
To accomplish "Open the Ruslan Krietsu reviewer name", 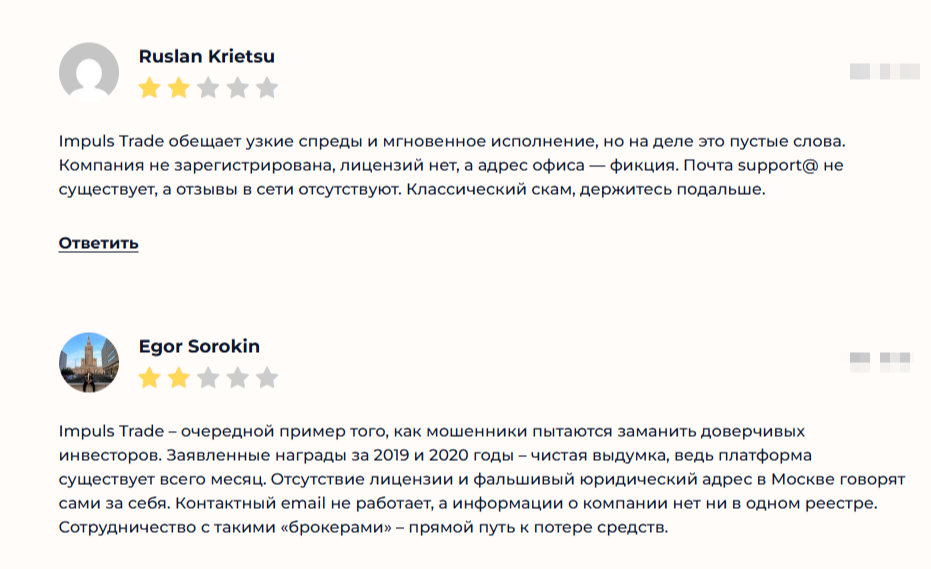I will click(206, 56).
